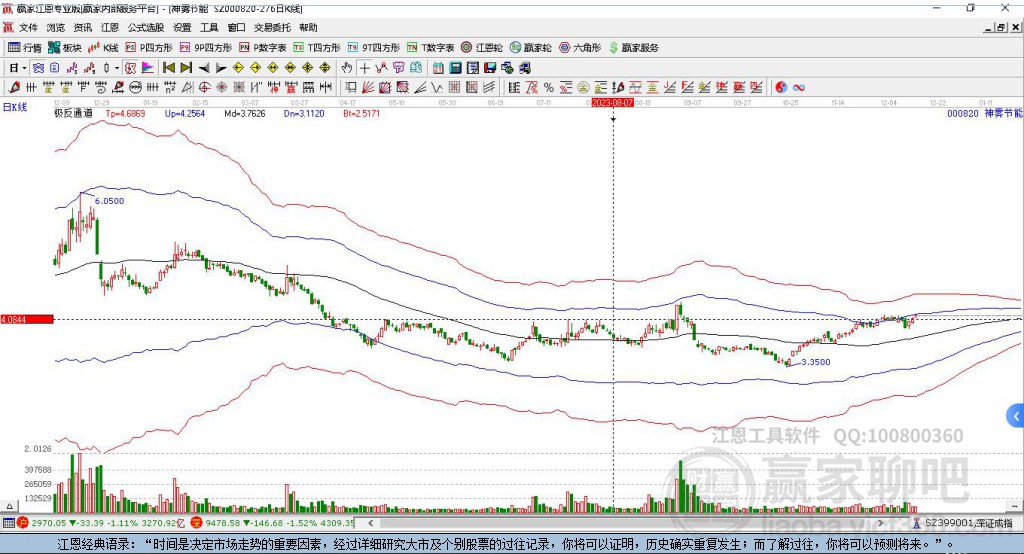1024x554 pixels.
Task: Open the dropdown arrow beside 日 period
Action: coord(24,68)
